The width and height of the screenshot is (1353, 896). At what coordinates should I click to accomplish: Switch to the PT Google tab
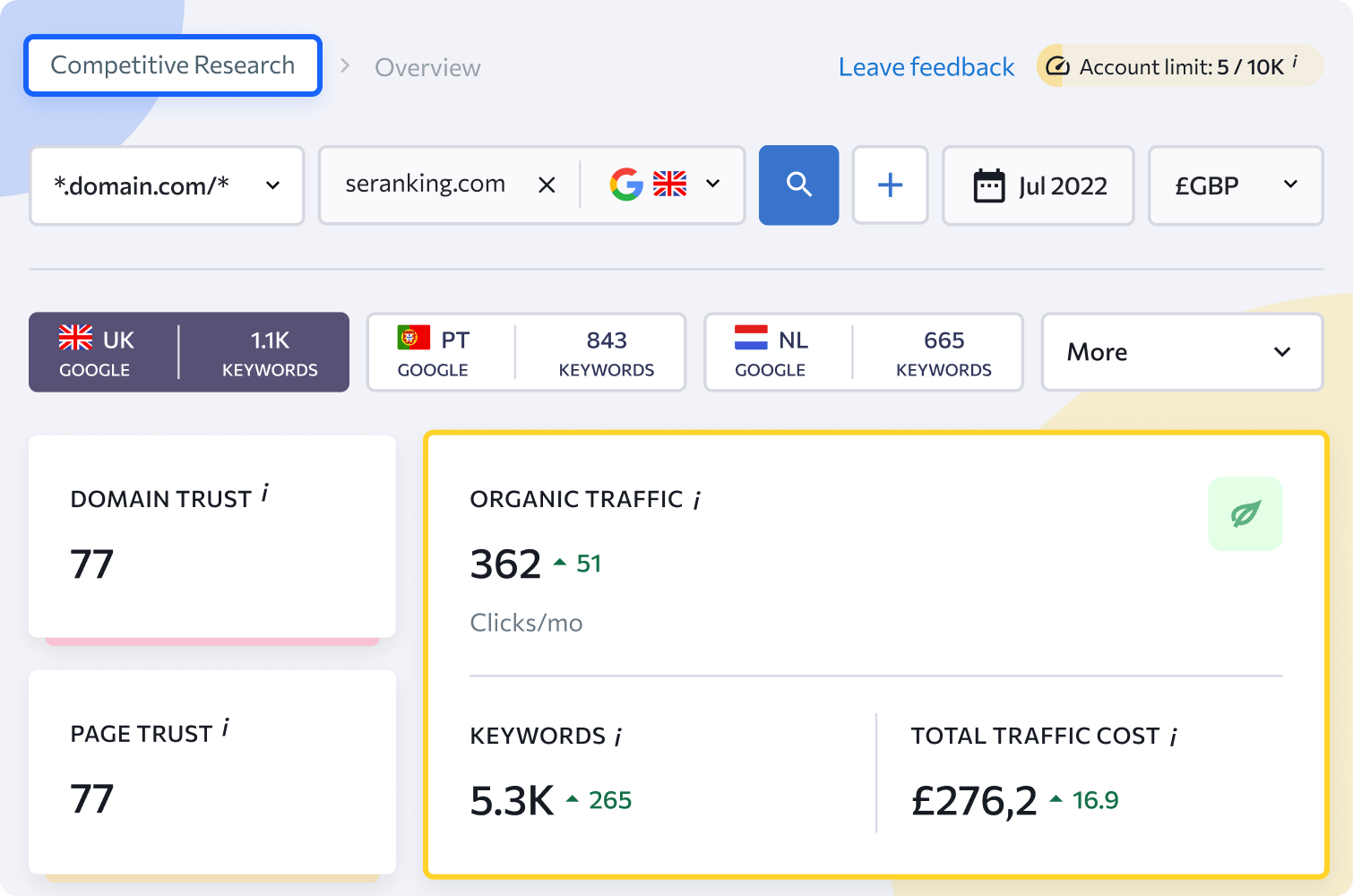point(526,351)
